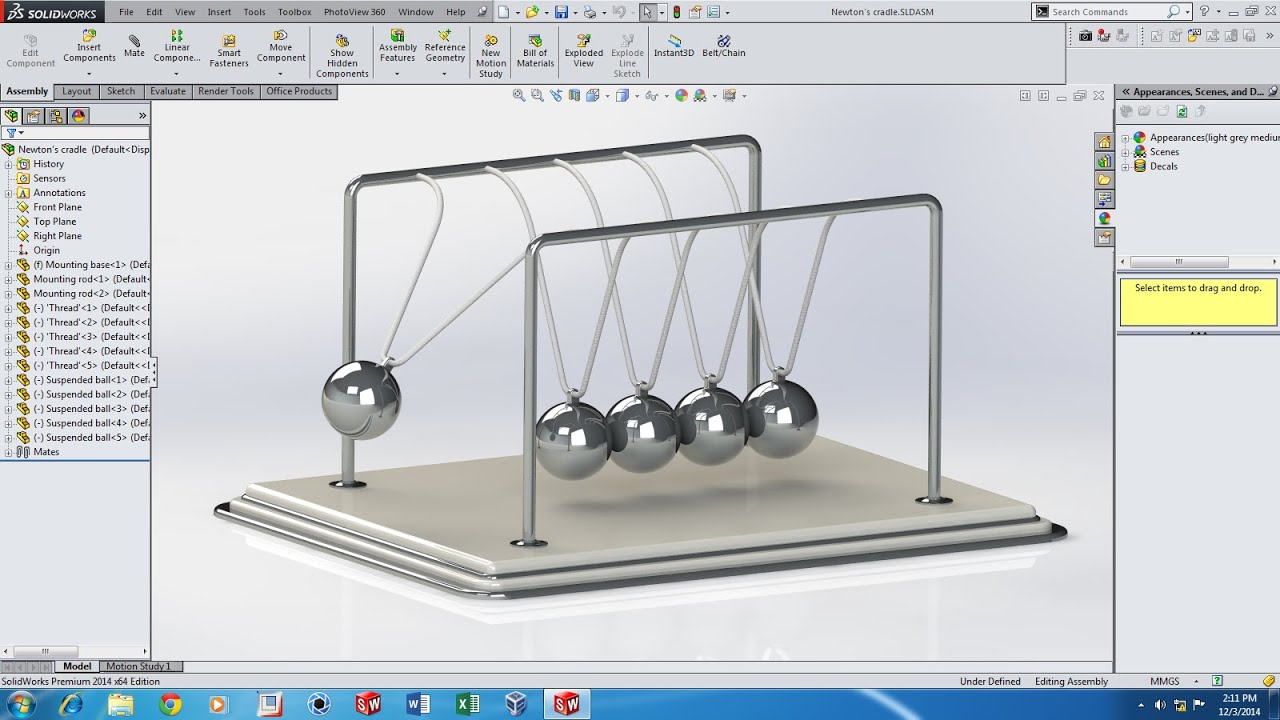The width and height of the screenshot is (1280, 720).
Task: Expand the Appearances node in task pane
Action: tap(1125, 138)
